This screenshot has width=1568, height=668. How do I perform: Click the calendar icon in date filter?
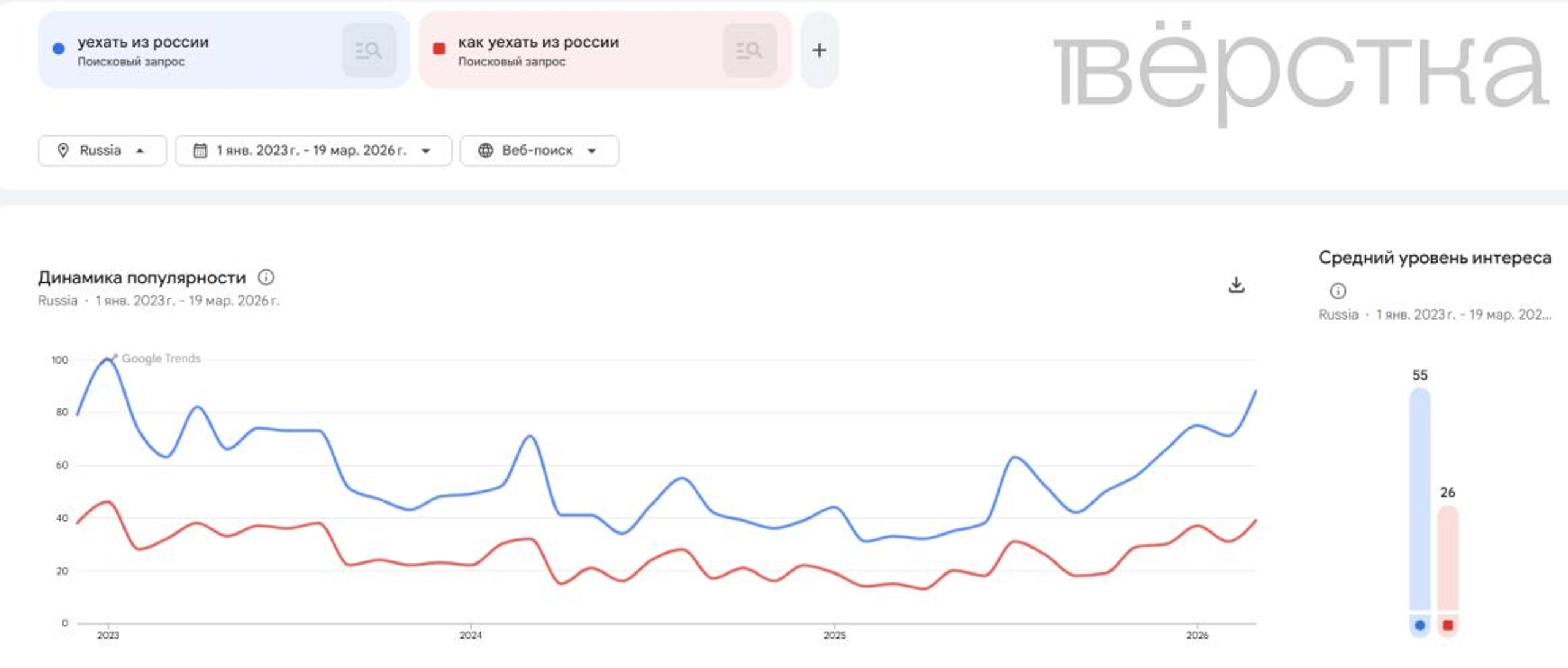pyautogui.click(x=200, y=151)
